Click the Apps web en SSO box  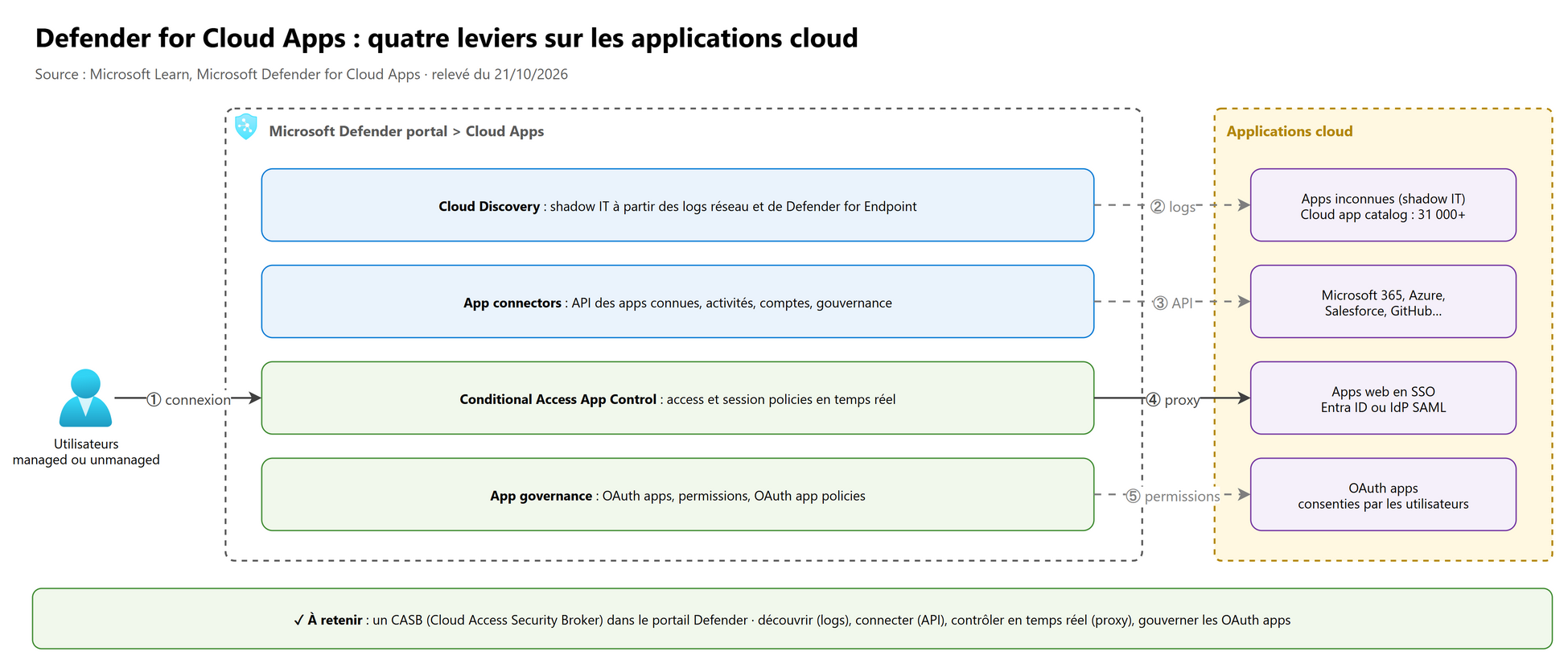(x=1383, y=398)
